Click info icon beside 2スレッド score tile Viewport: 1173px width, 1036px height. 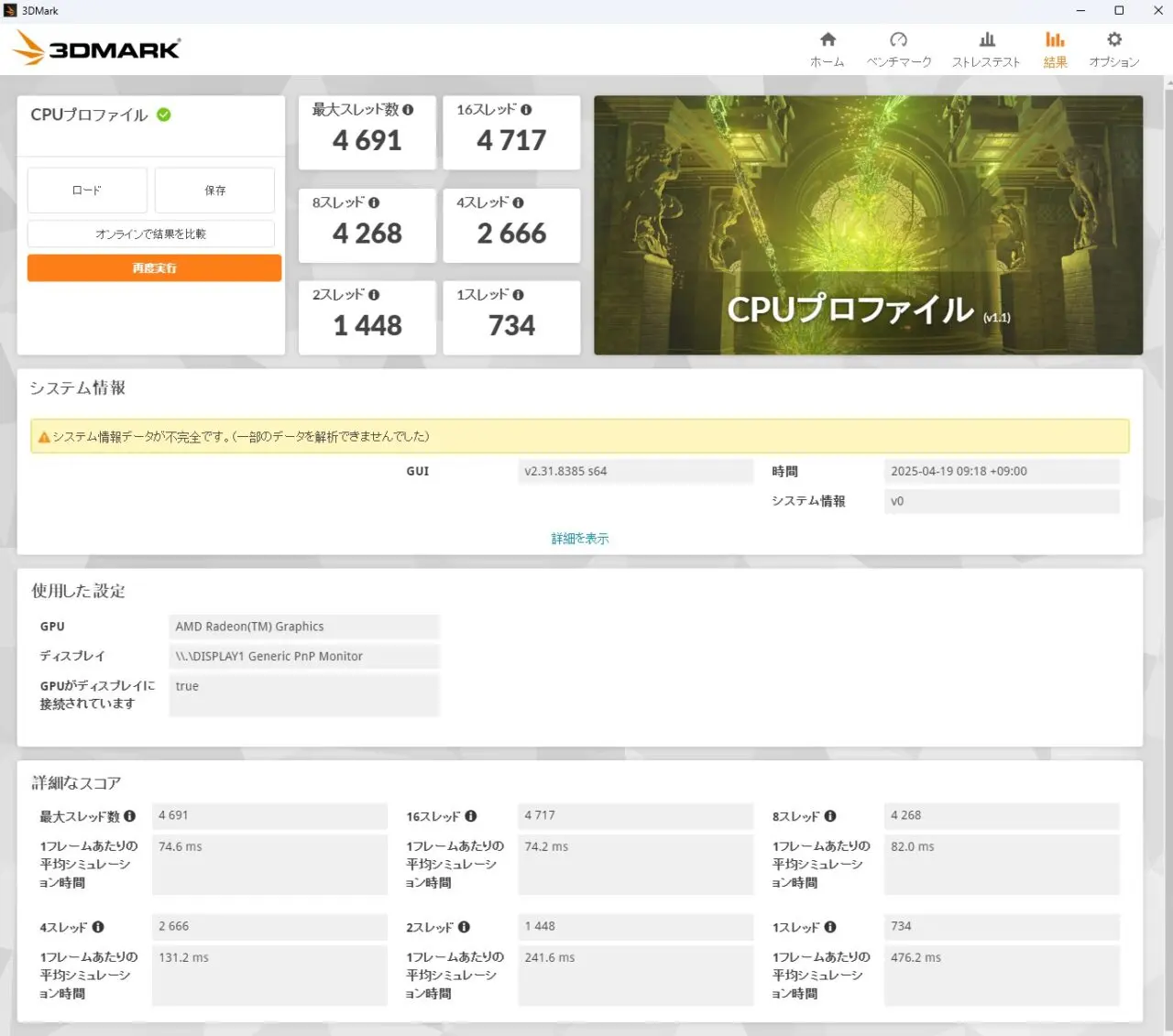[x=374, y=295]
